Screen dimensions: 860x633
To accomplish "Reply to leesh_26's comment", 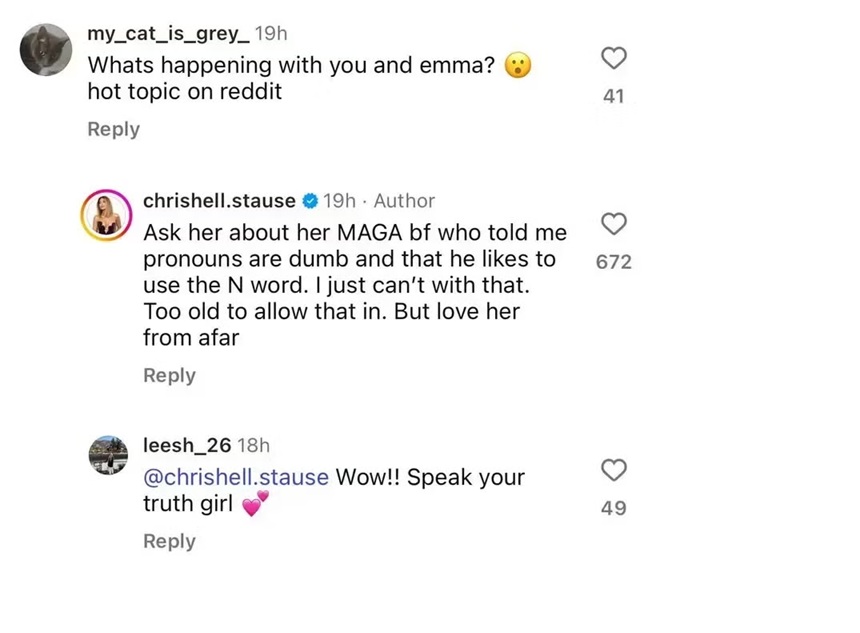I will [x=169, y=541].
